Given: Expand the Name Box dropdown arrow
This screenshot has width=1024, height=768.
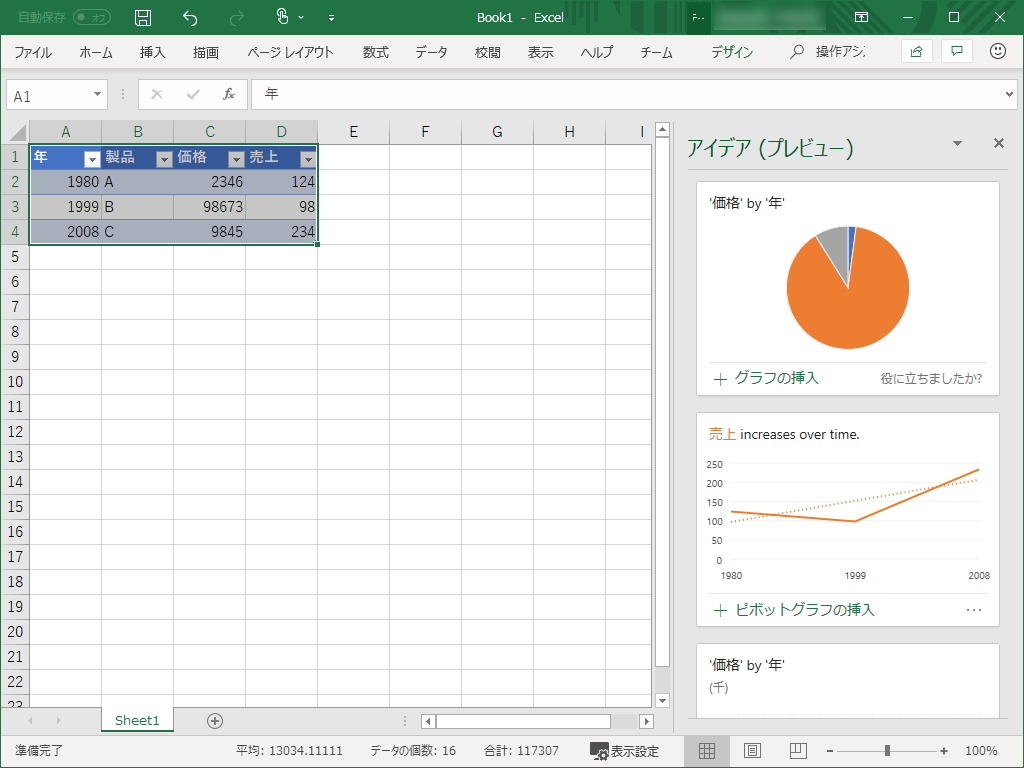Looking at the screenshot, I should click(97, 95).
